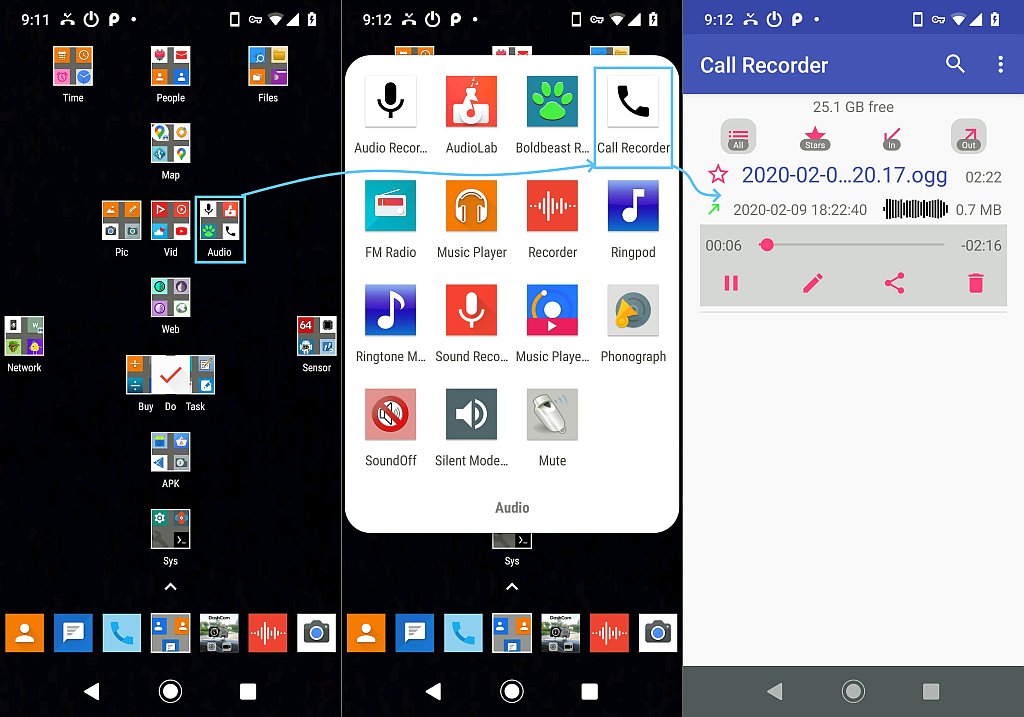1024x717 pixels.
Task: Launch the FM Radio app
Action: coord(390,206)
